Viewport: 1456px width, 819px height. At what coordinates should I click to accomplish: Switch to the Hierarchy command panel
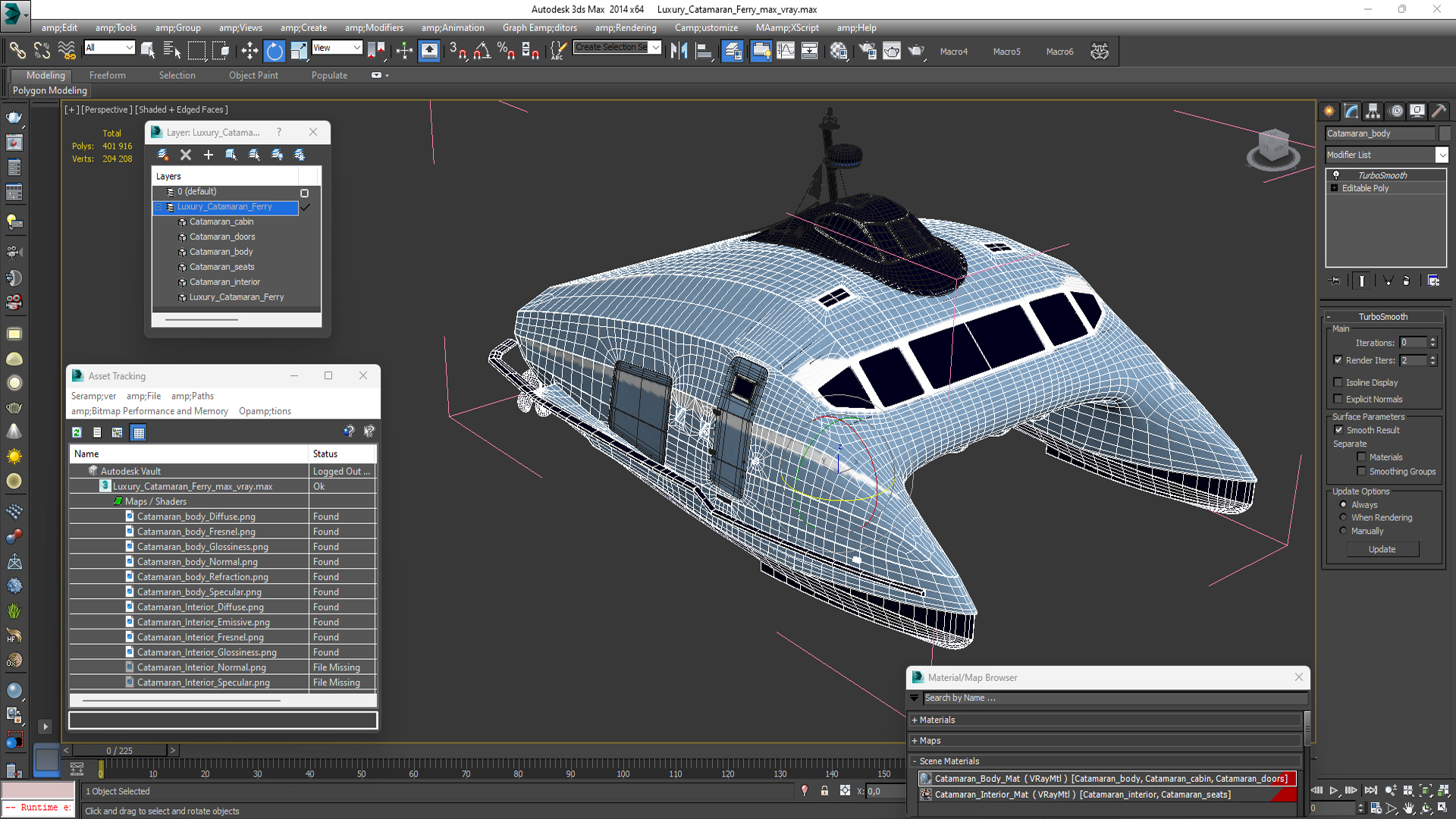point(1373,111)
